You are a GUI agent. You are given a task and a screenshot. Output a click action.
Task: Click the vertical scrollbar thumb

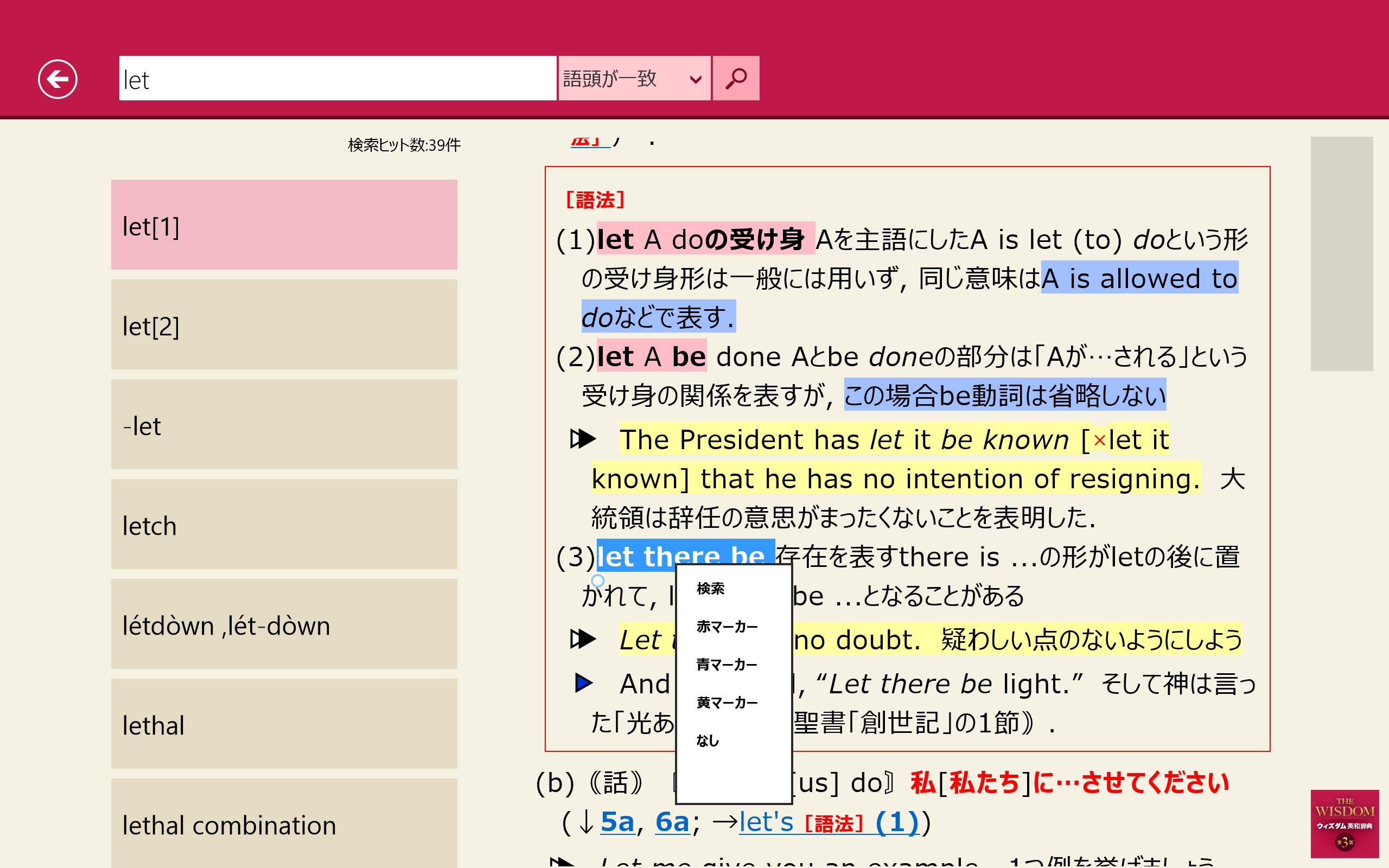(1341, 254)
